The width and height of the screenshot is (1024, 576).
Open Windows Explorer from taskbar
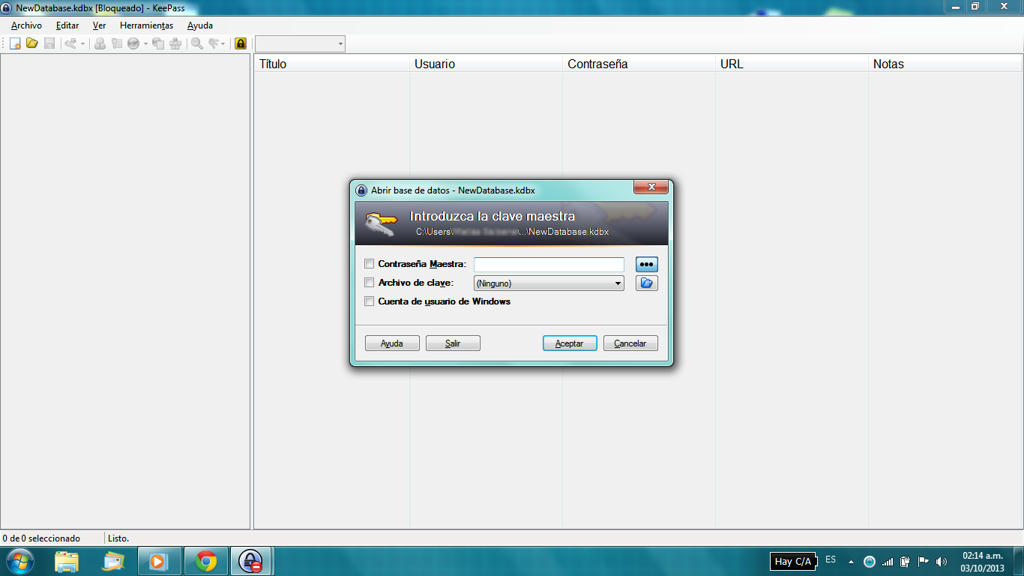click(x=67, y=562)
